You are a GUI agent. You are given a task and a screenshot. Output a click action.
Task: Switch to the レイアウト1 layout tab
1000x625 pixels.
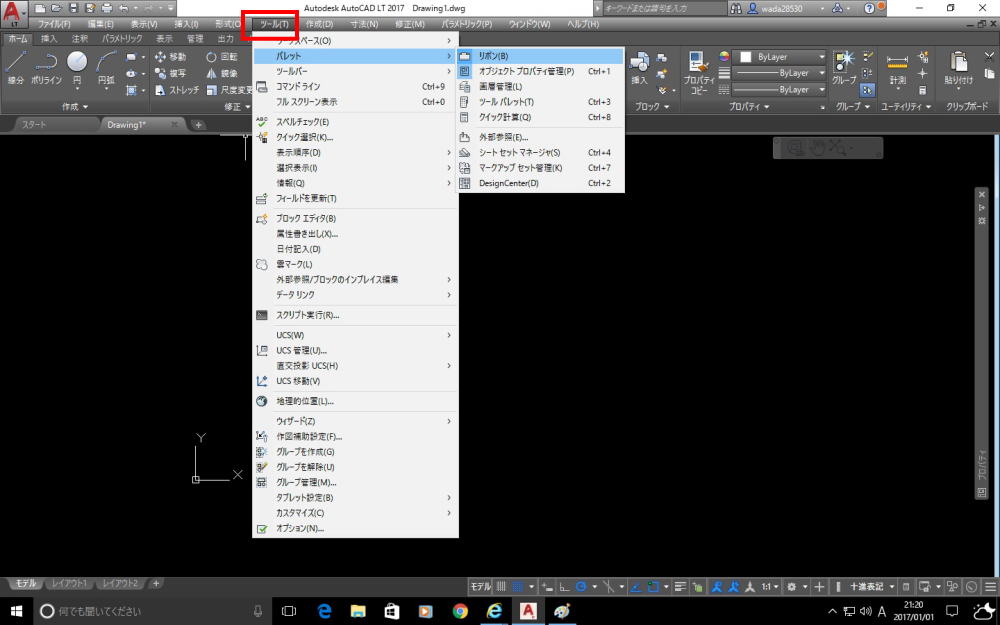click(69, 584)
